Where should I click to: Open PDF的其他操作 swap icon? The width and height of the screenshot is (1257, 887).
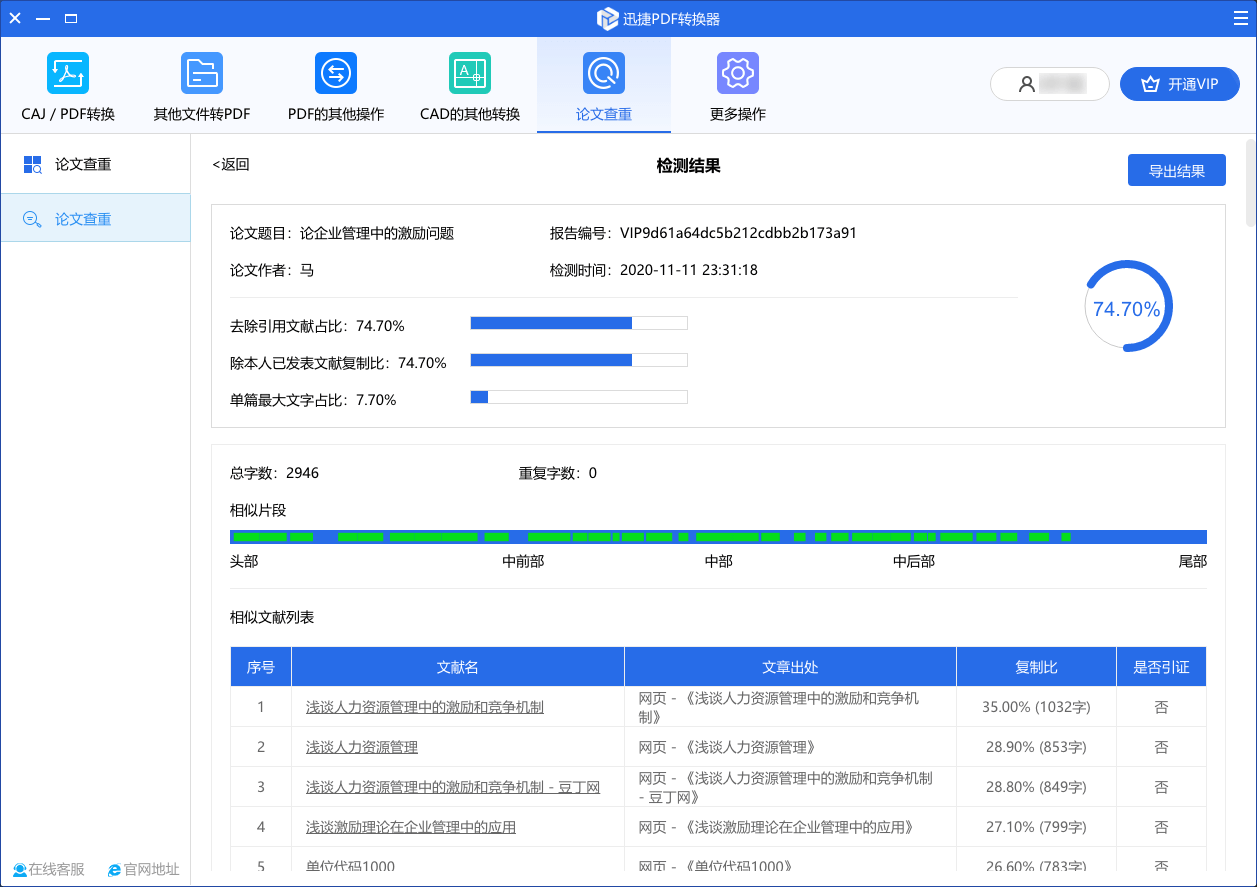(336, 73)
